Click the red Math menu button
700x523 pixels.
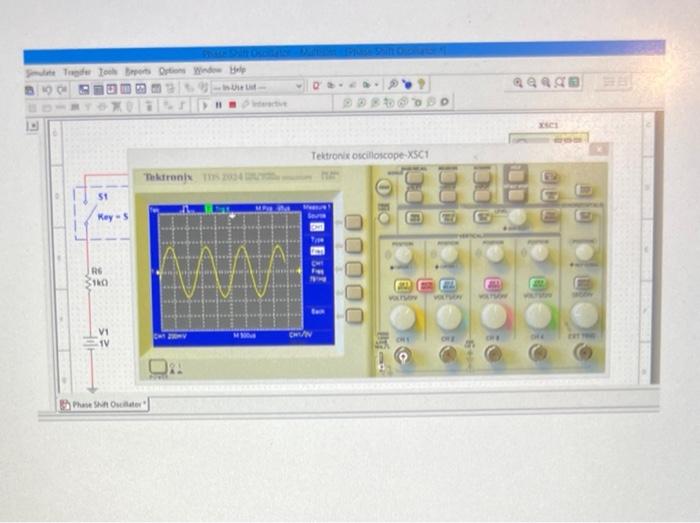pos(425,285)
